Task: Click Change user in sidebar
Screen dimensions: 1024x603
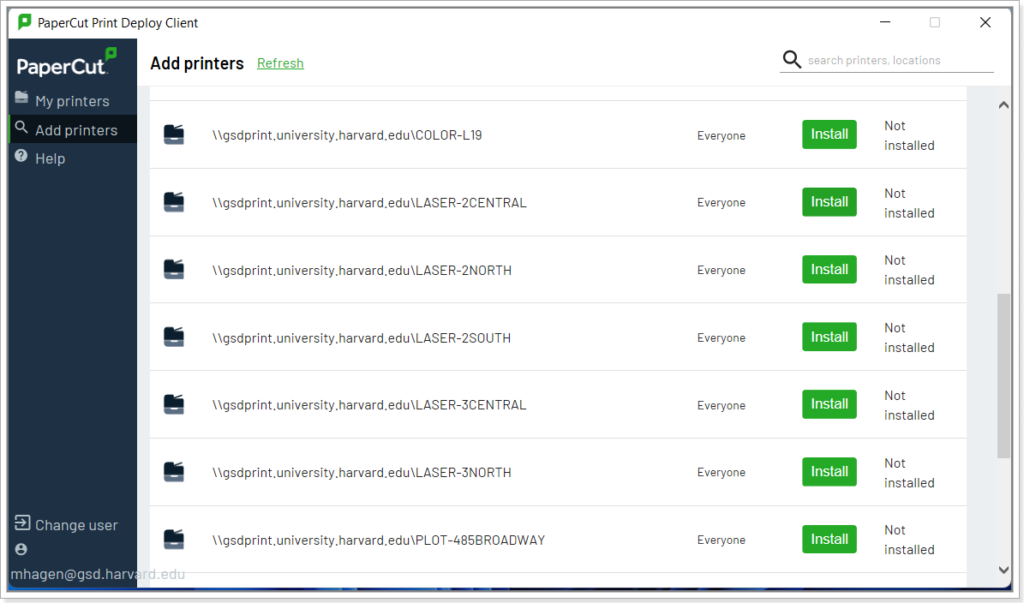Action: [76, 525]
